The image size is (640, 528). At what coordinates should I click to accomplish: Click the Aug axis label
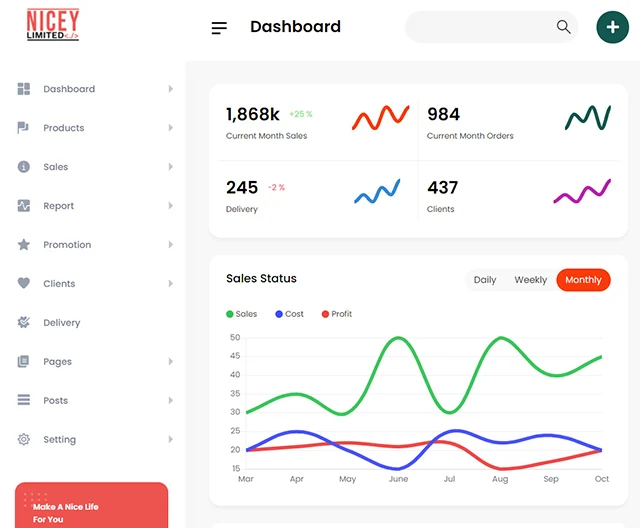[500, 479]
